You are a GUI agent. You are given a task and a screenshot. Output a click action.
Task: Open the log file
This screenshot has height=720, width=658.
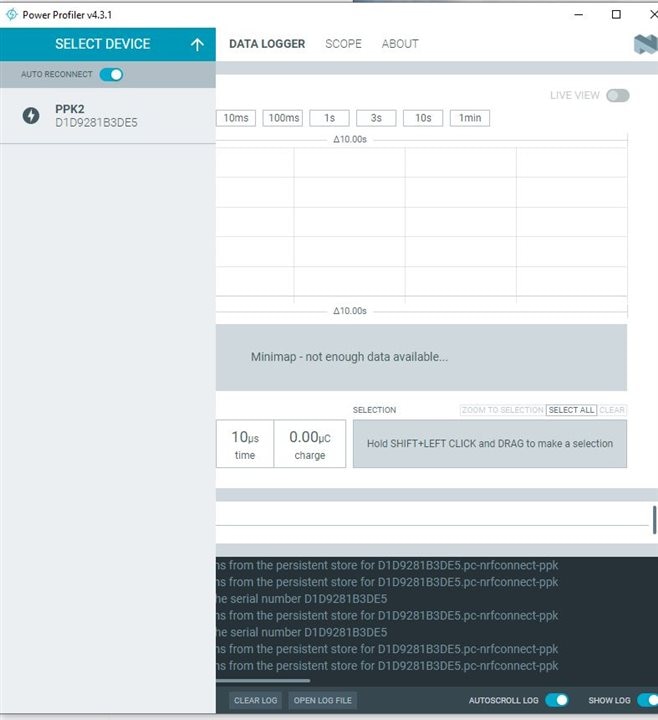[x=322, y=700]
